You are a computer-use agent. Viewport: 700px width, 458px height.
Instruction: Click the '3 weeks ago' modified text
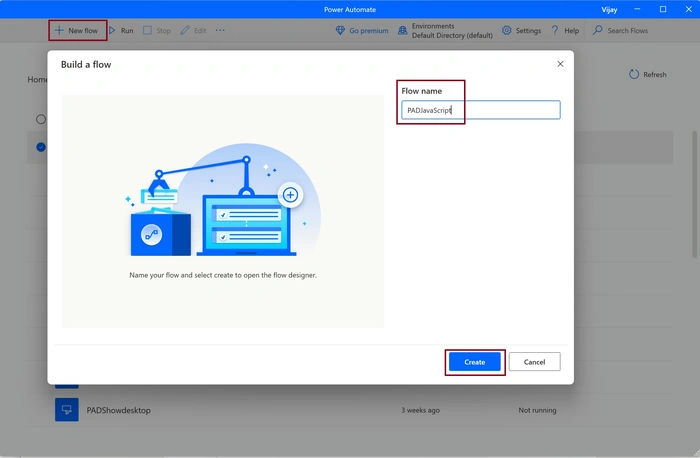[420, 410]
